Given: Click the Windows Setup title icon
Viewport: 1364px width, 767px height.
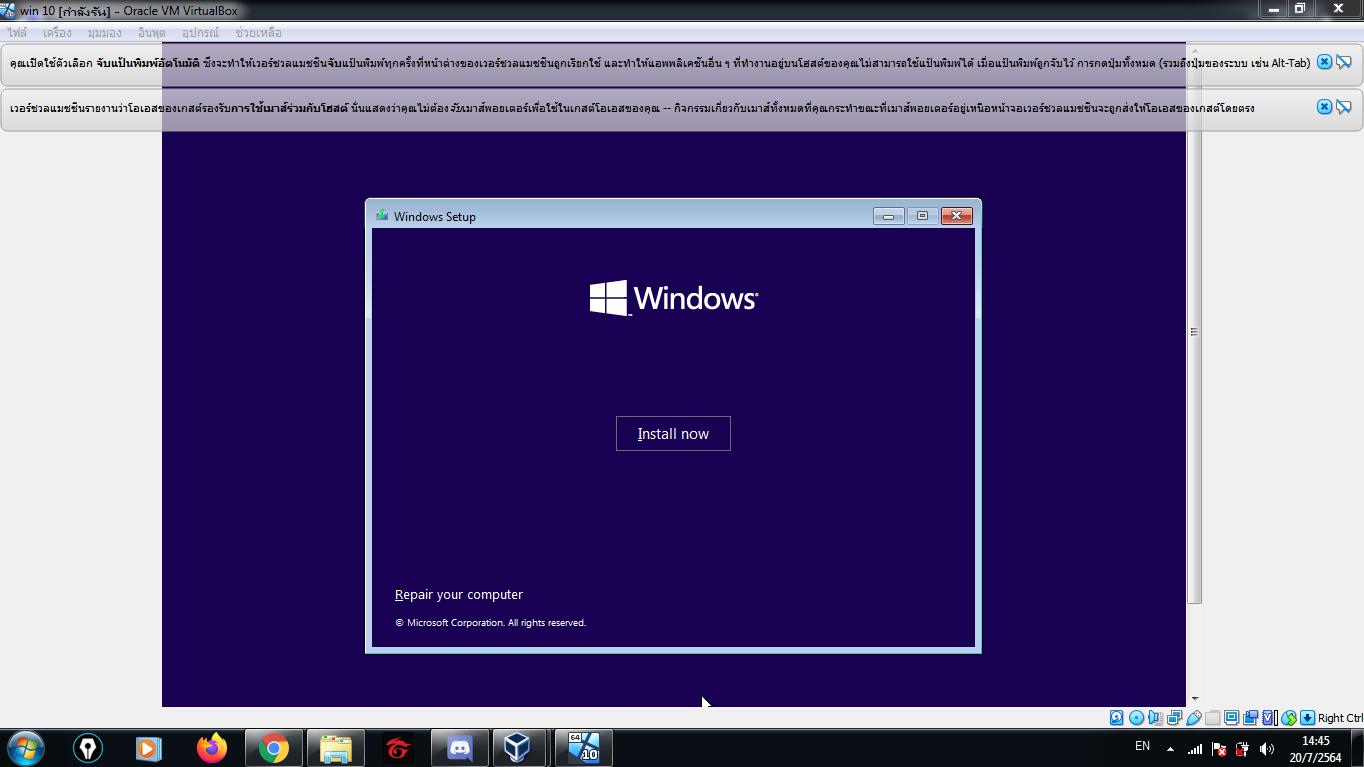Looking at the screenshot, I should 382,216.
